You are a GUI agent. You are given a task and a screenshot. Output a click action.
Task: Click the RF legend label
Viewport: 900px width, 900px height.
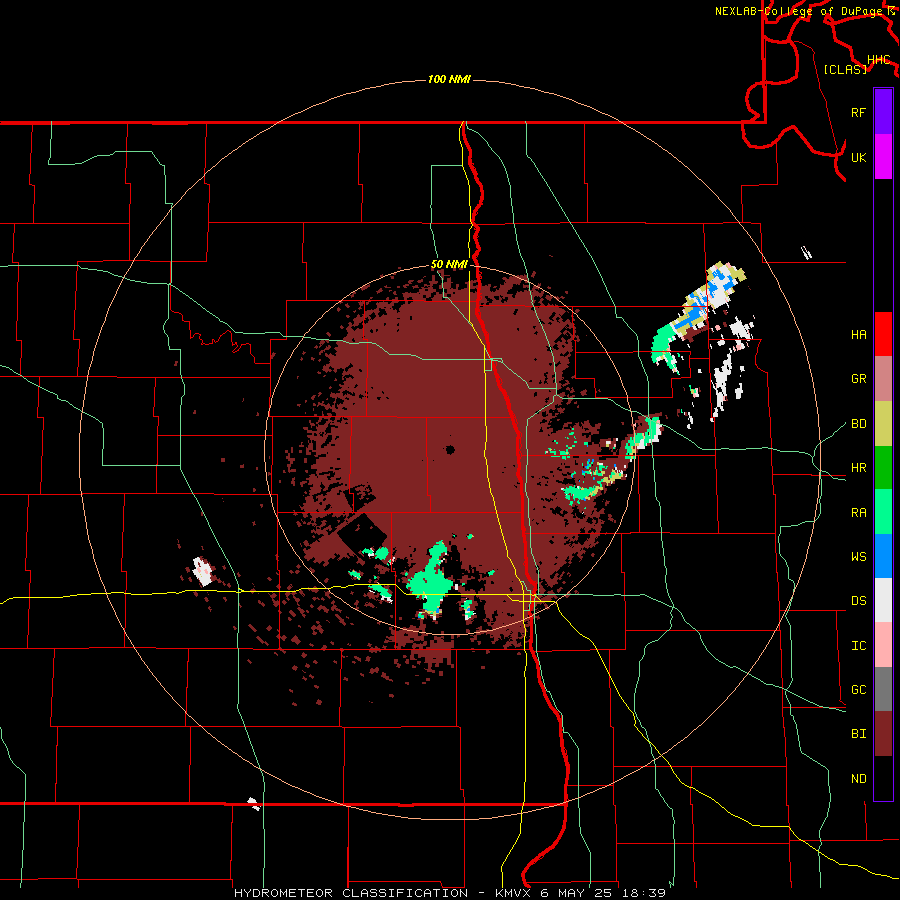point(858,112)
